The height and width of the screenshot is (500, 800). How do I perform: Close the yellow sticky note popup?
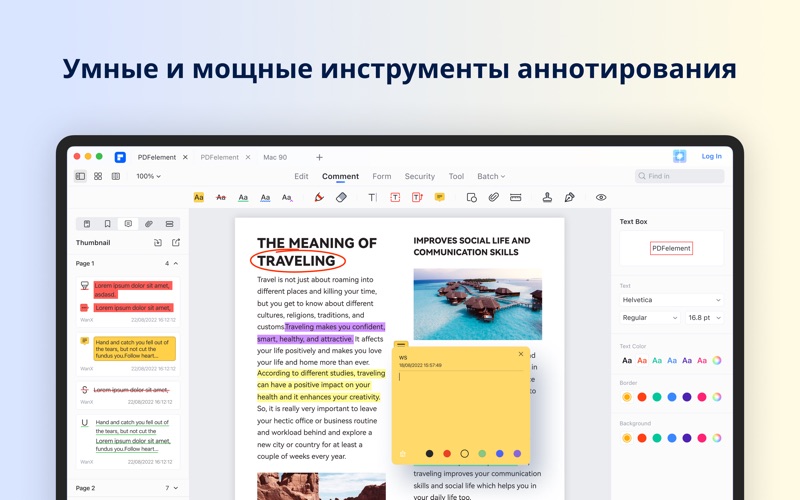click(521, 354)
